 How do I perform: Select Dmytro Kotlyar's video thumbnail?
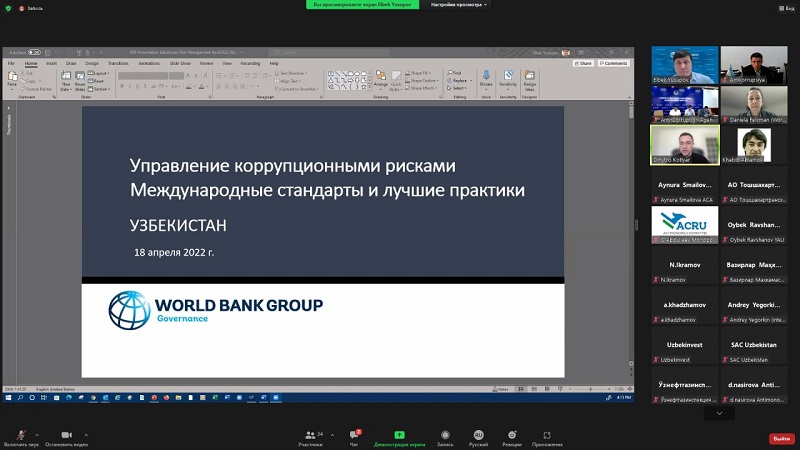tap(684, 145)
